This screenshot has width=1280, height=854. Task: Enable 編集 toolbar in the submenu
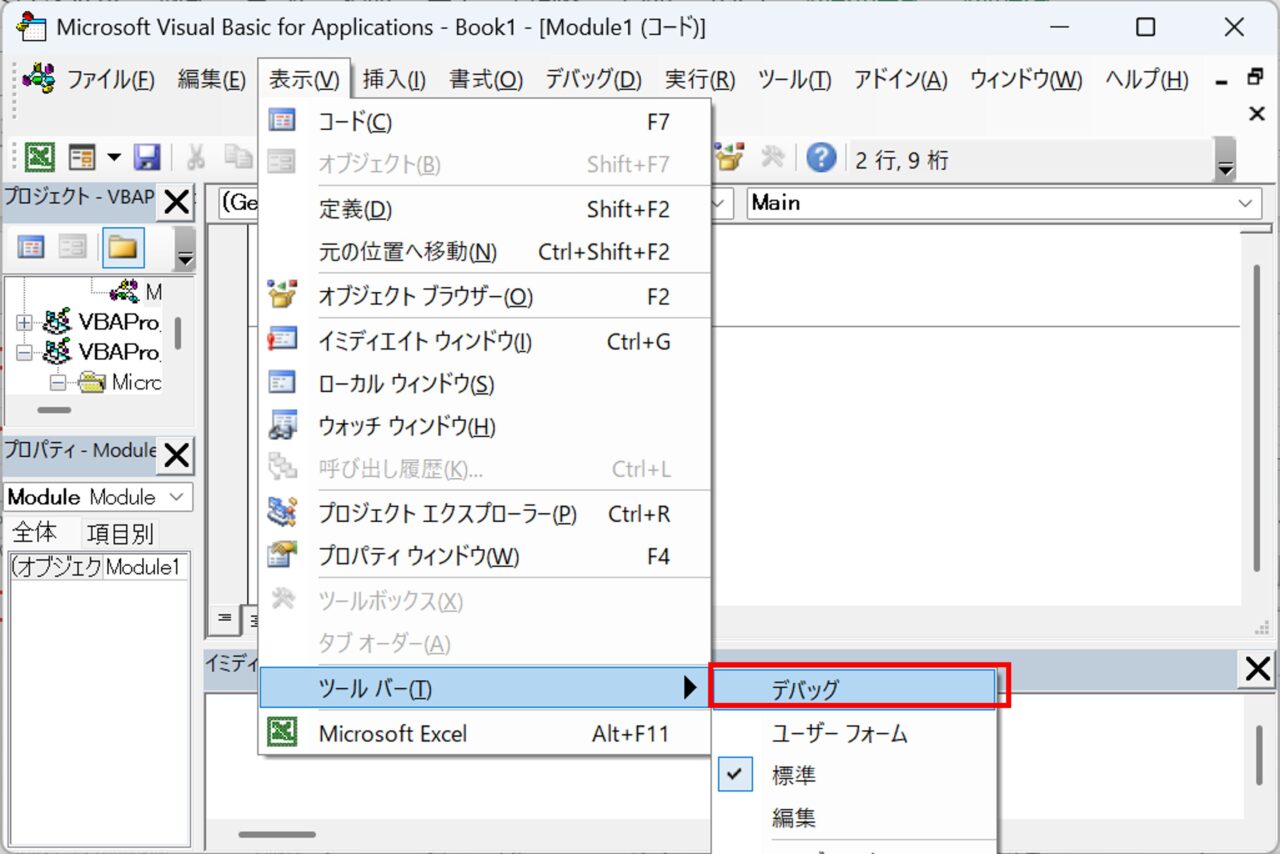point(855,818)
